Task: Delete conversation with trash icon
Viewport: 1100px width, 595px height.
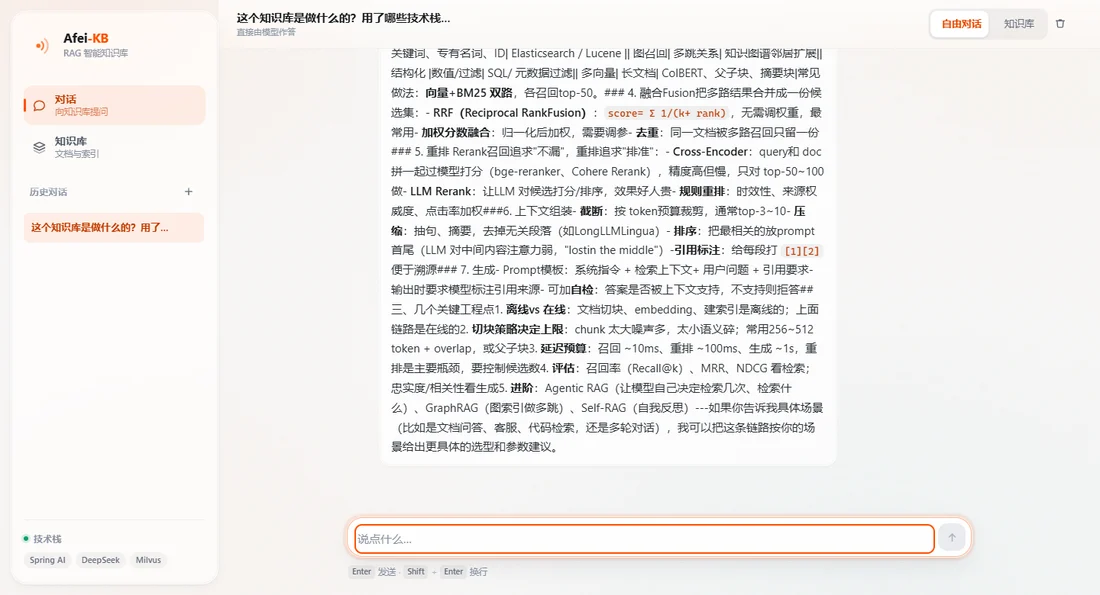Action: click(1060, 24)
